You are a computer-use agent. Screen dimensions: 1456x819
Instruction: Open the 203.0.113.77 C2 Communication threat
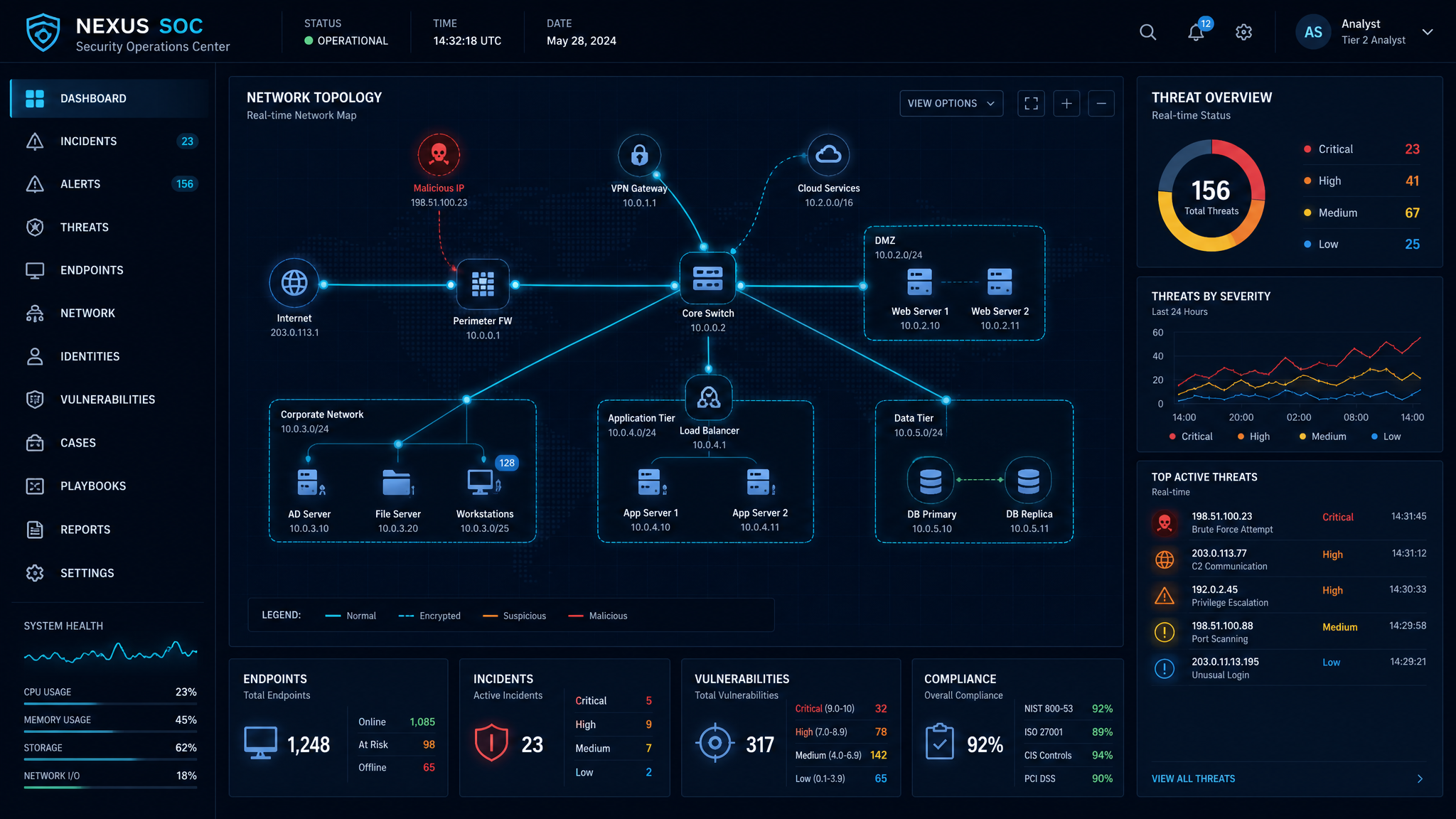pos(1288,560)
